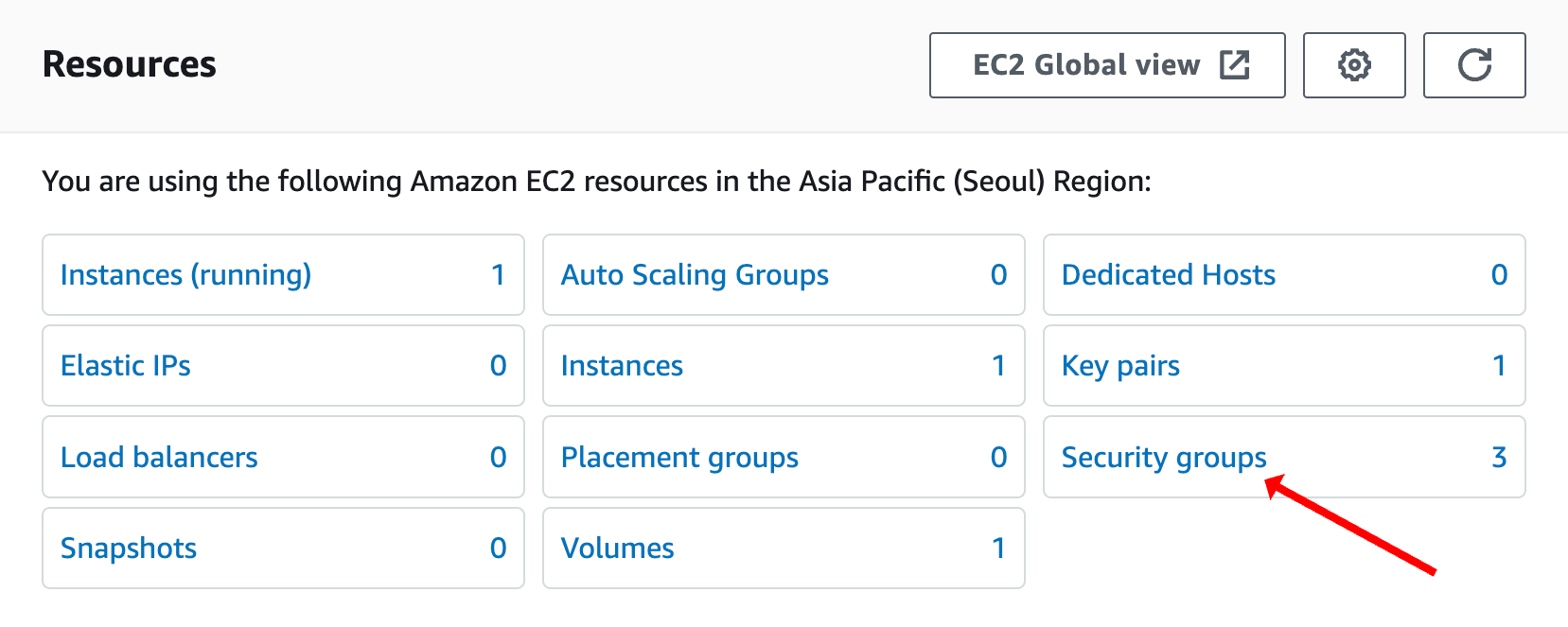The width and height of the screenshot is (1568, 627).
Task: Open Auto Scaling Groups resource
Action: [x=695, y=275]
